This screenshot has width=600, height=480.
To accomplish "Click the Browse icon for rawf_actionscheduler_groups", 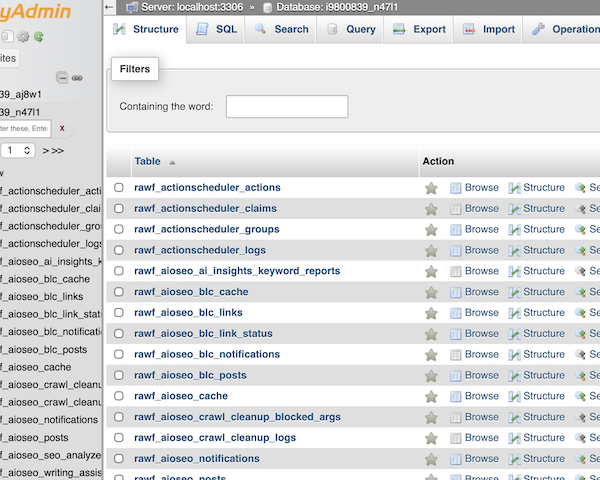I will (x=456, y=229).
